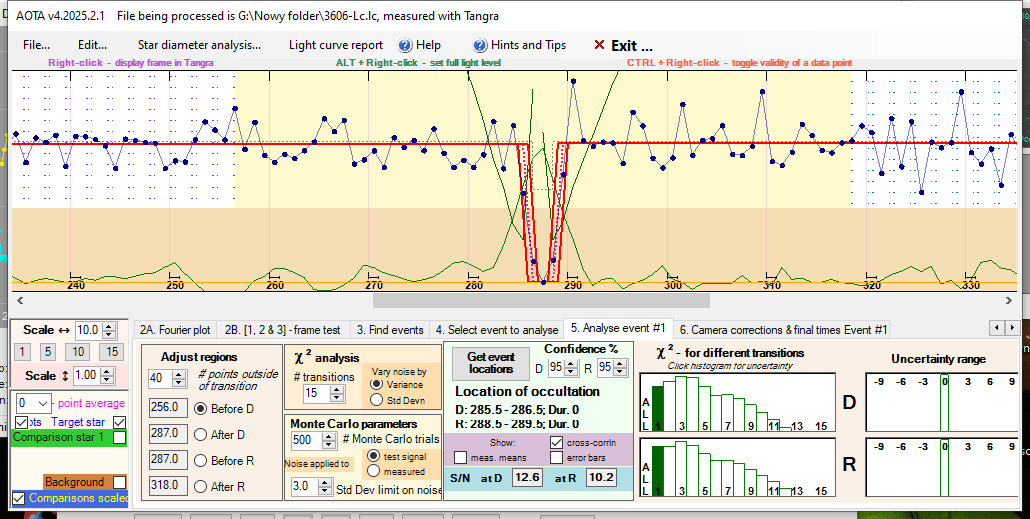This screenshot has width=1030, height=519.
Task: Decrease R confidence percent stepper
Action: pos(621,372)
